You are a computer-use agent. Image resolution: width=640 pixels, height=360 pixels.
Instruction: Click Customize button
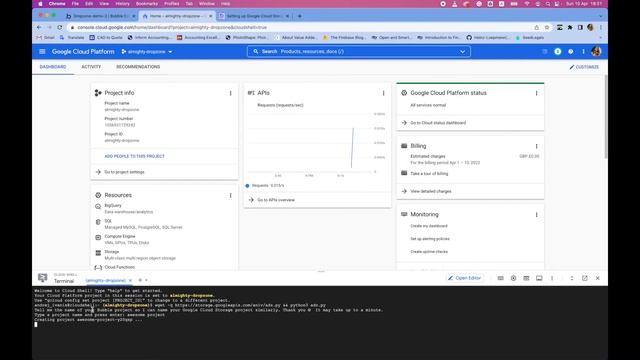[x=584, y=67]
